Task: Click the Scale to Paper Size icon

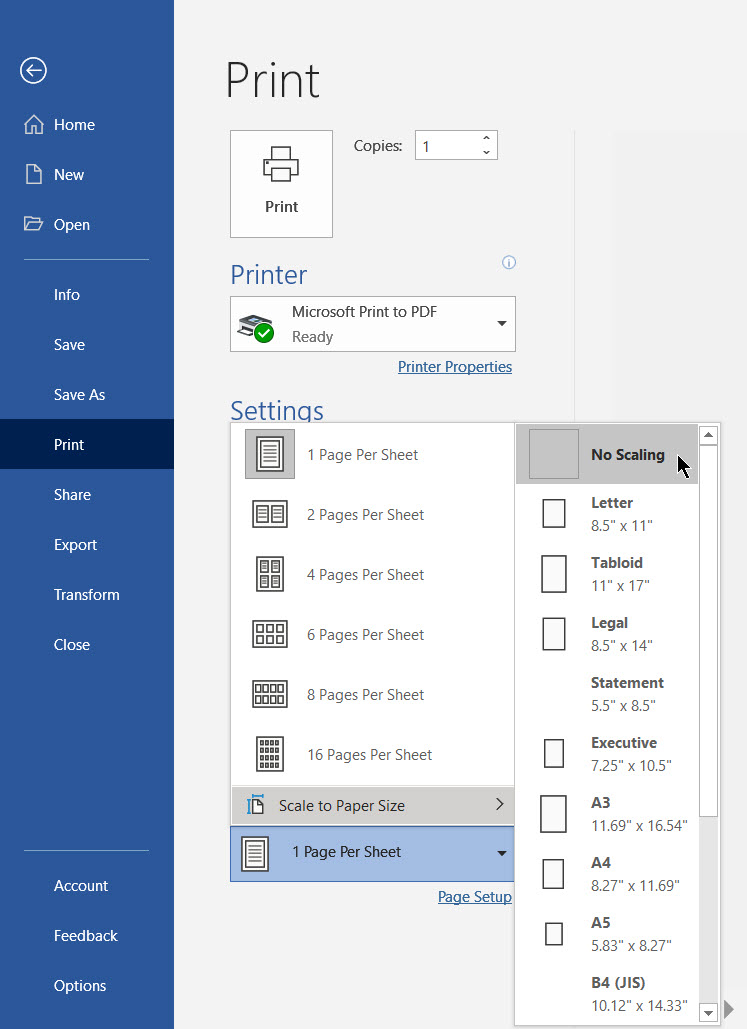Action: (255, 805)
